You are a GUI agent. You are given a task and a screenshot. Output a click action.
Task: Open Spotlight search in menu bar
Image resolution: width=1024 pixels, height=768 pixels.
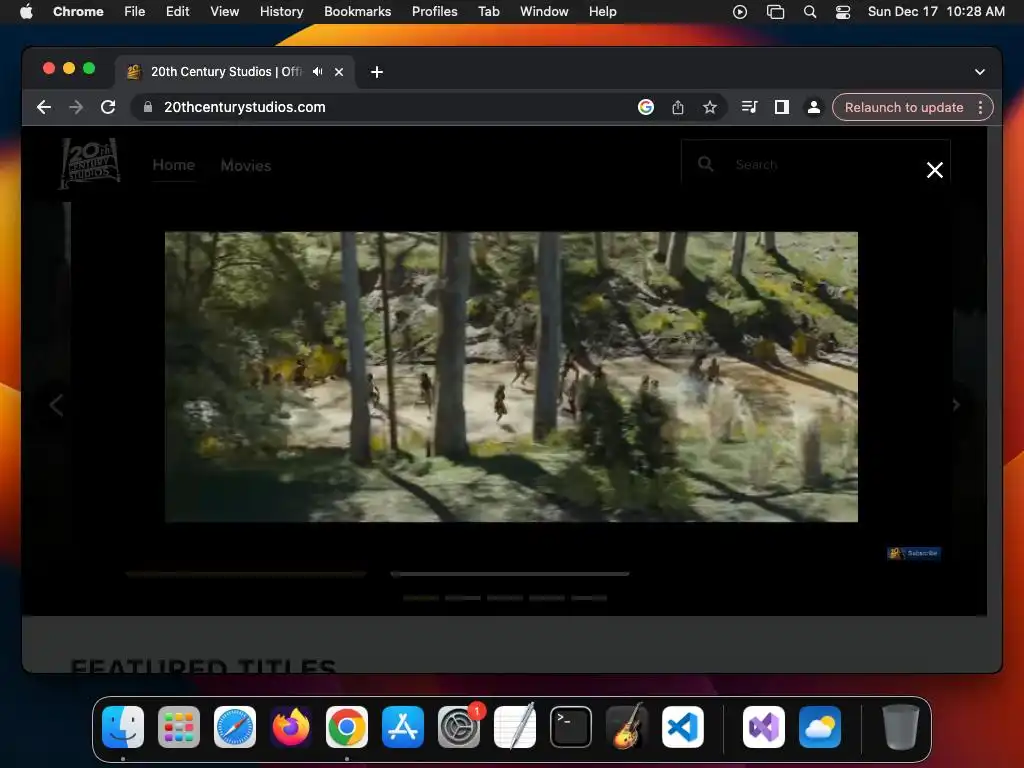point(810,11)
